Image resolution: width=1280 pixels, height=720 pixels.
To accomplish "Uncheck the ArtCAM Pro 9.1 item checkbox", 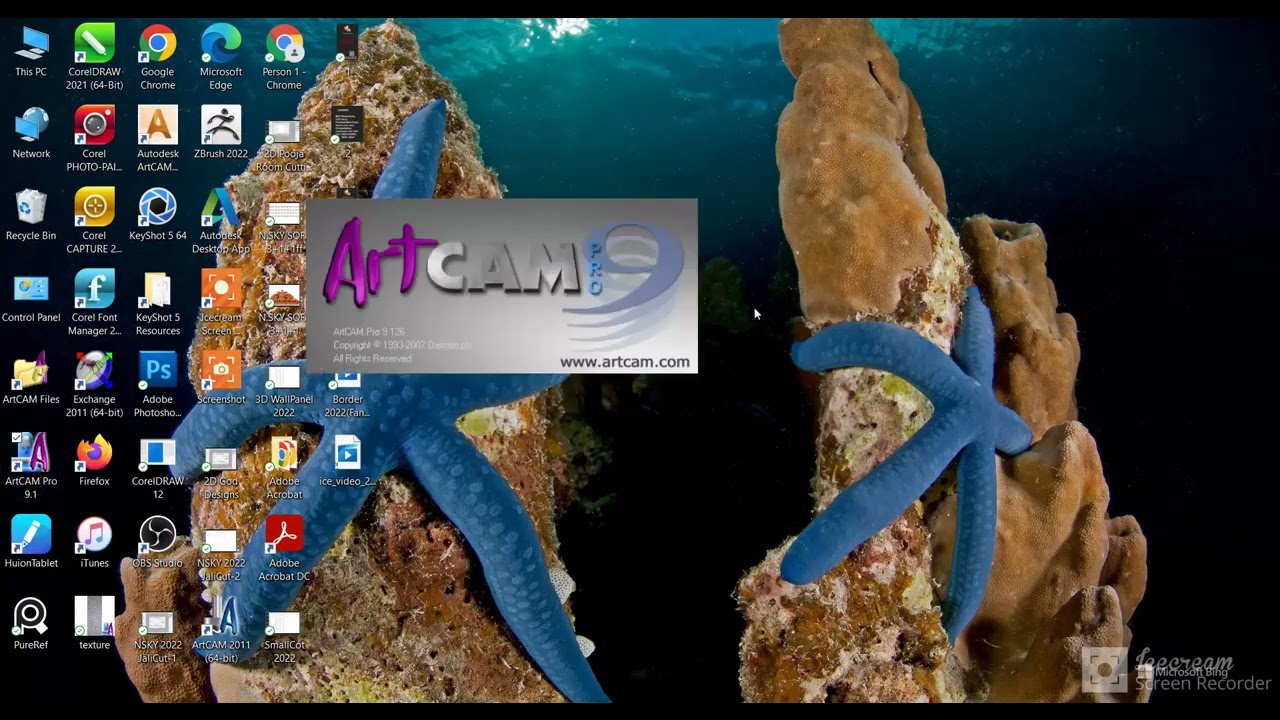I will [17, 439].
